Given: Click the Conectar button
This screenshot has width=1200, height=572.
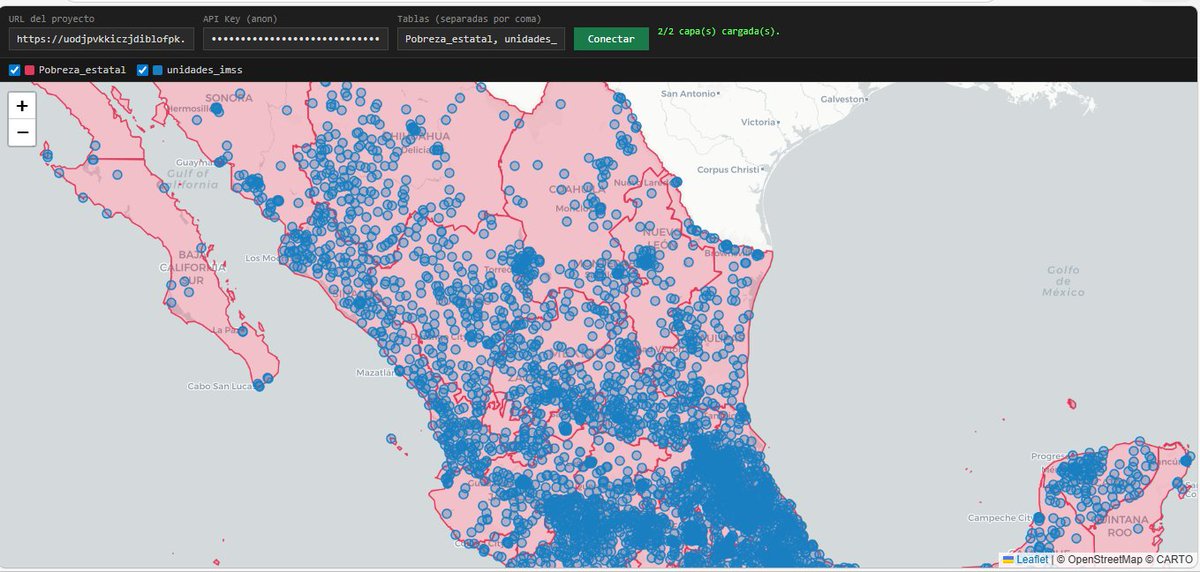Looking at the screenshot, I should (x=611, y=38).
